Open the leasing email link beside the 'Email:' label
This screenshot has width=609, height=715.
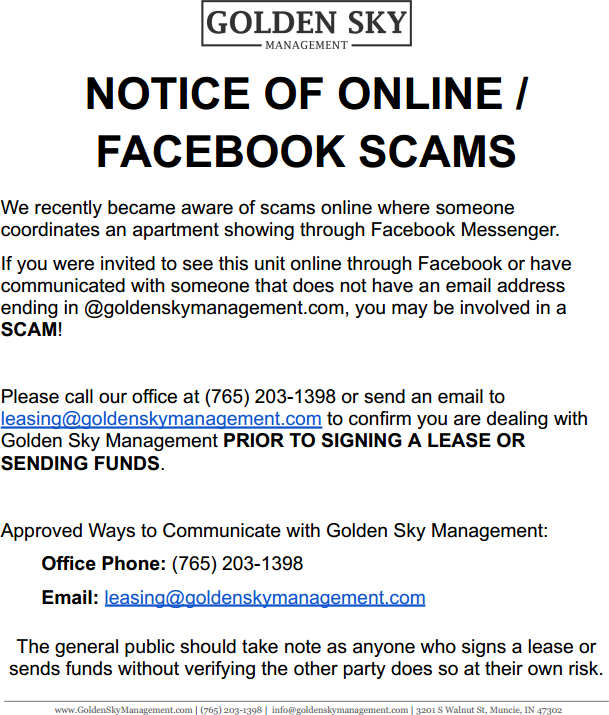[x=265, y=598]
